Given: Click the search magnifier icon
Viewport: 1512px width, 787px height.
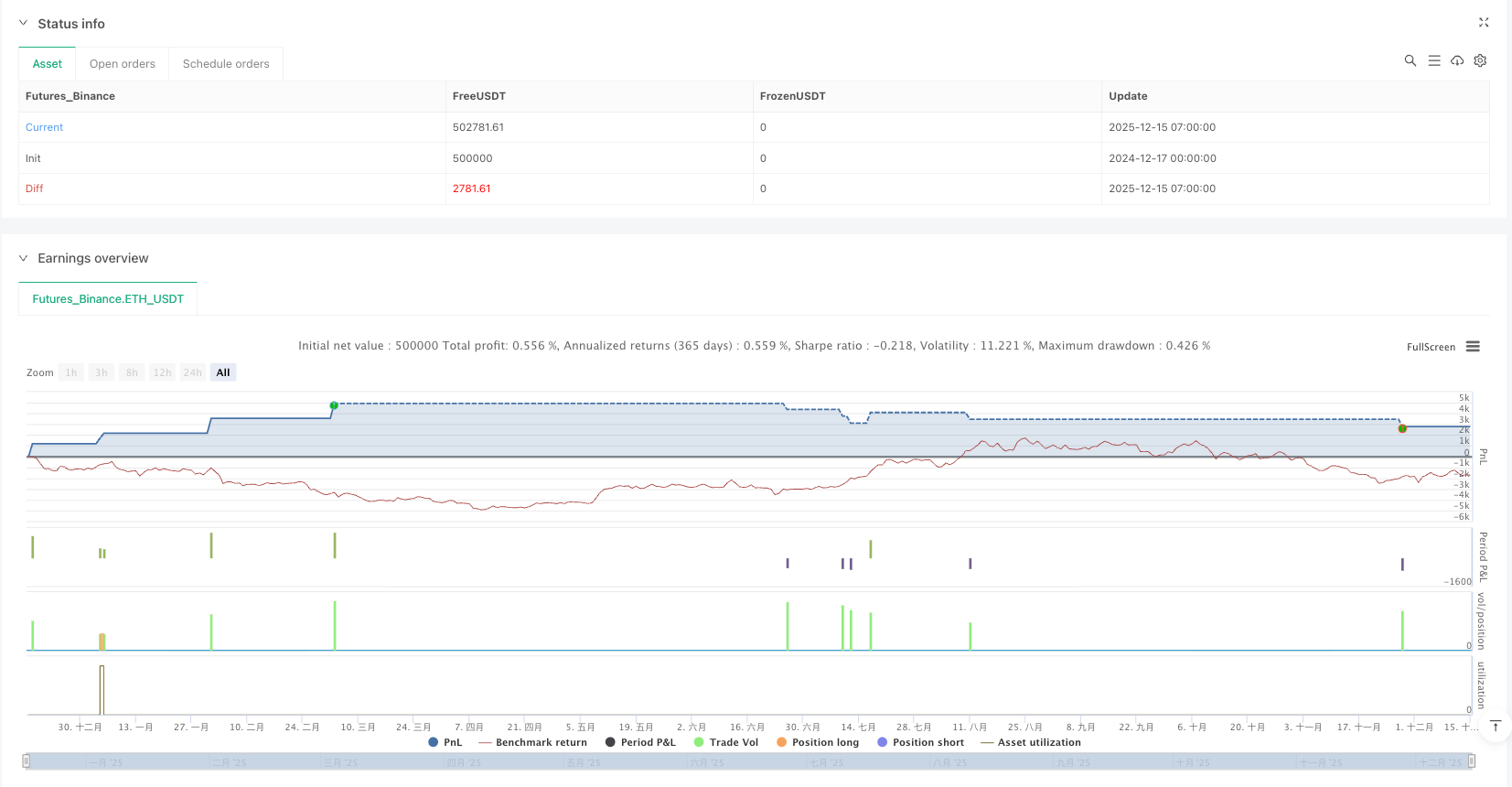Looking at the screenshot, I should [x=1410, y=60].
